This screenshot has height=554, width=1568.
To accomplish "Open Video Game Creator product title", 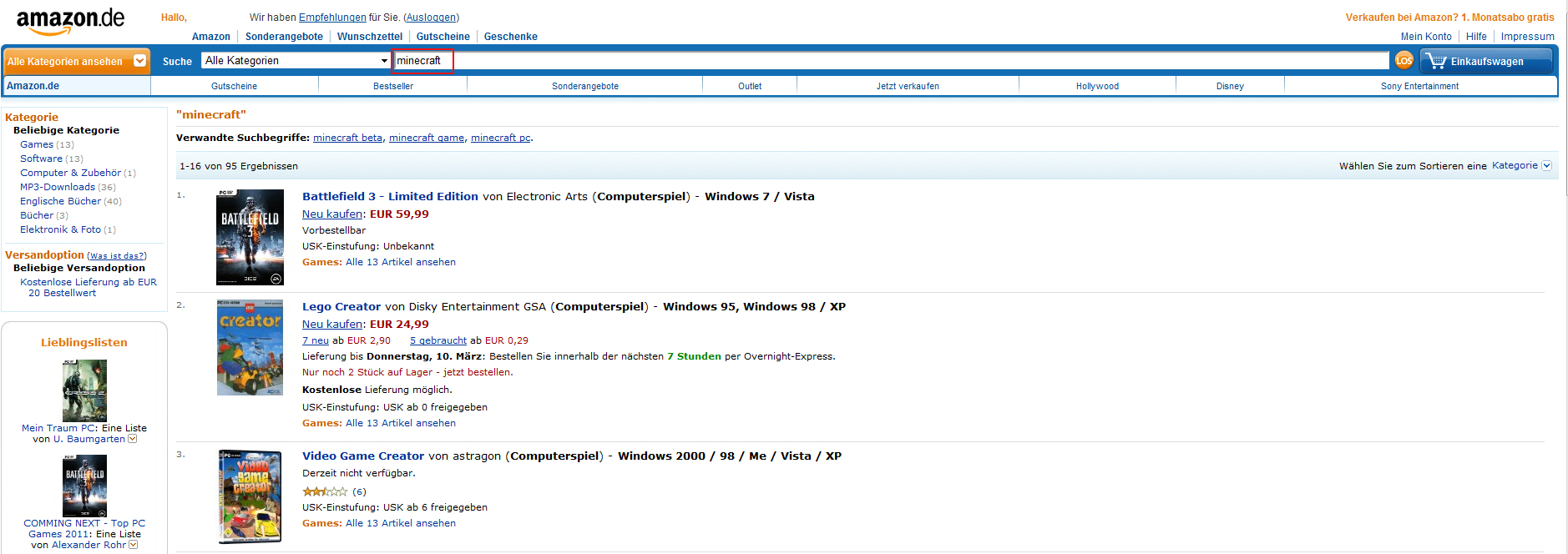I will pos(363,456).
